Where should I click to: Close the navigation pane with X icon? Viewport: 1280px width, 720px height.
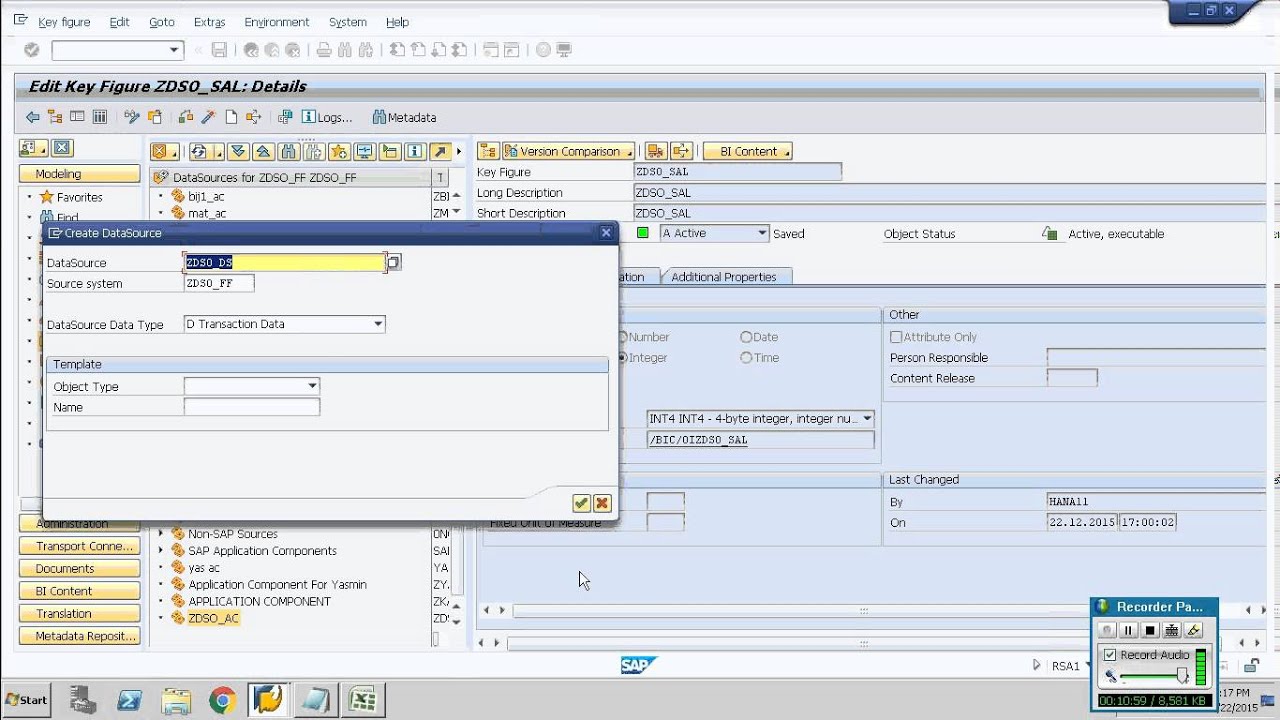pos(62,148)
